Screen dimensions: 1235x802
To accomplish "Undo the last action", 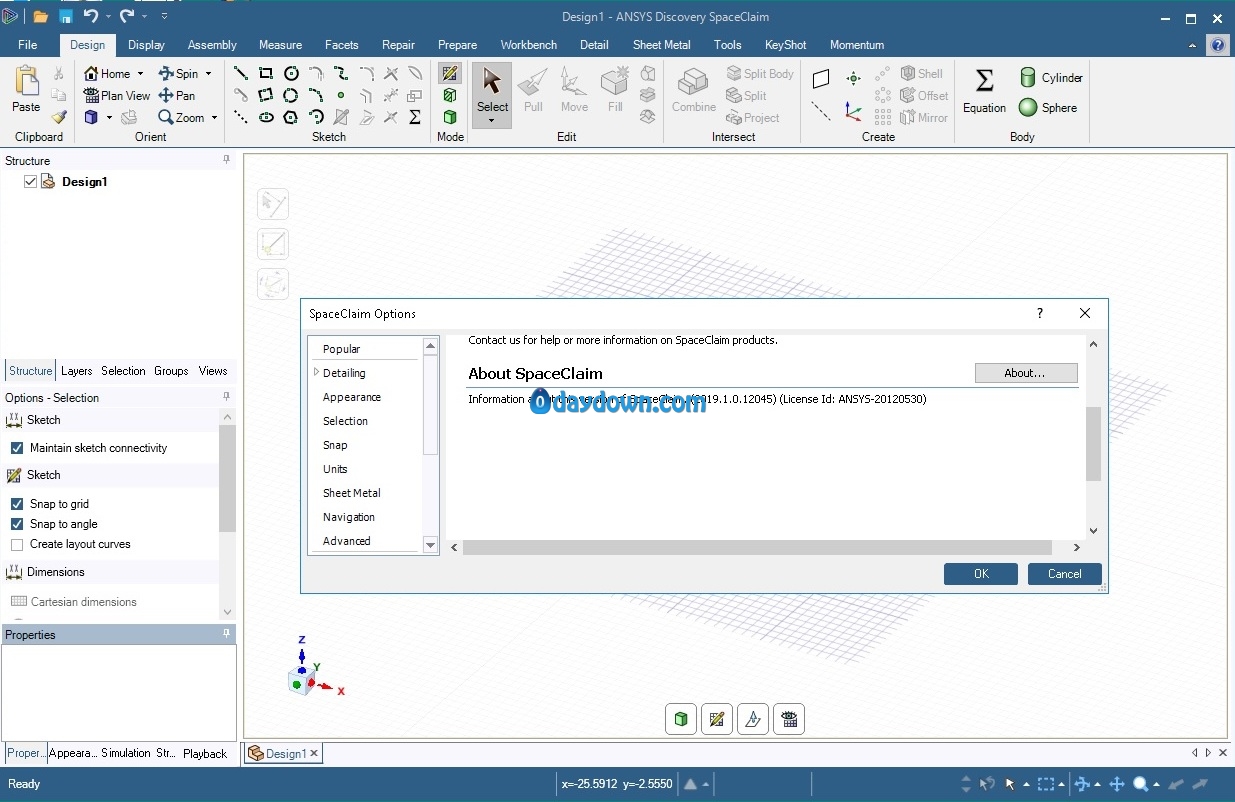I will (x=90, y=17).
